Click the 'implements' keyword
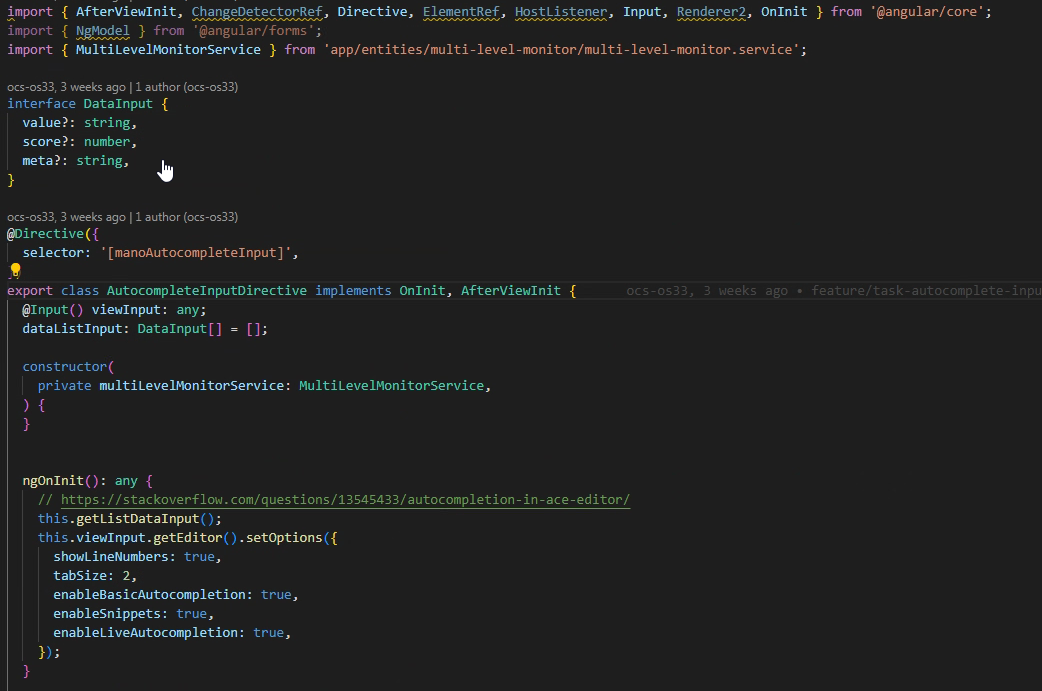Screen dimensions: 1042x691 pos(353,291)
